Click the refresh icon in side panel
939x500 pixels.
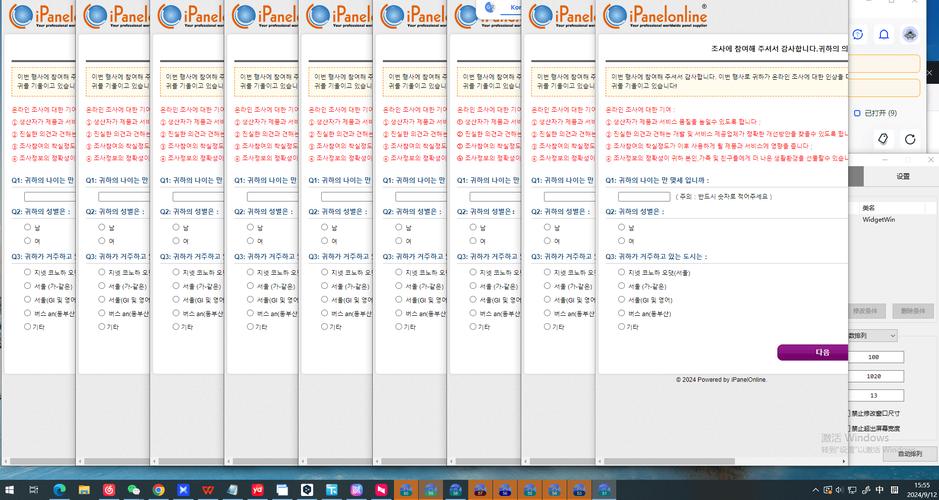pos(910,139)
